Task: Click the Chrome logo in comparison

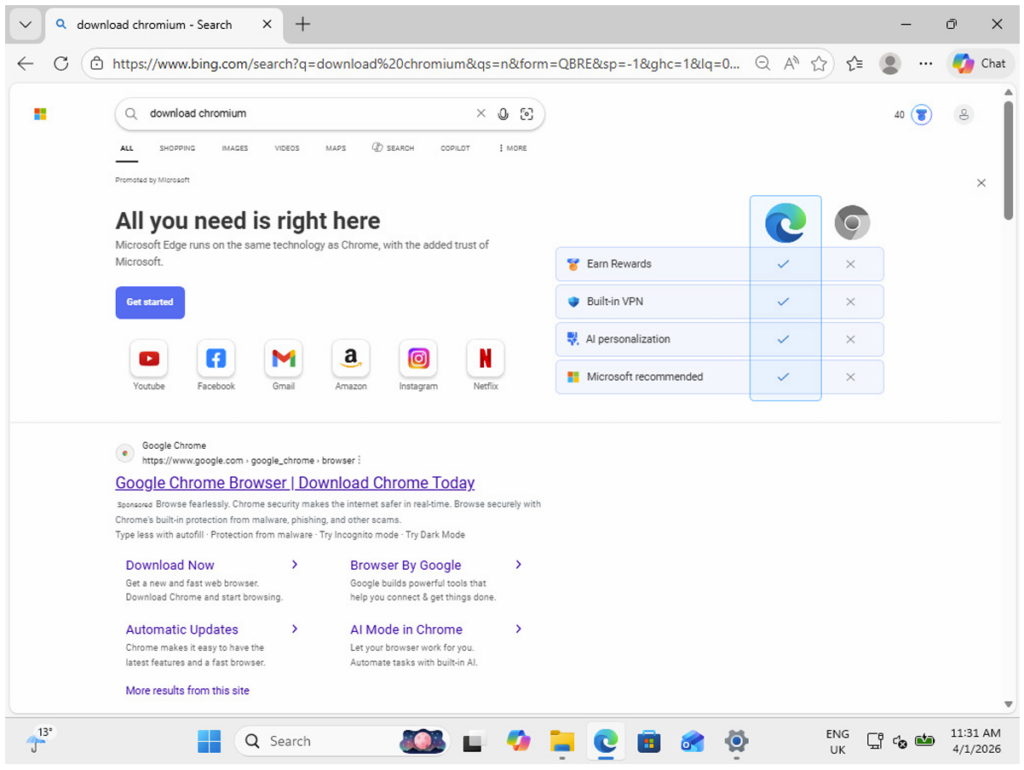Action: 852,223
